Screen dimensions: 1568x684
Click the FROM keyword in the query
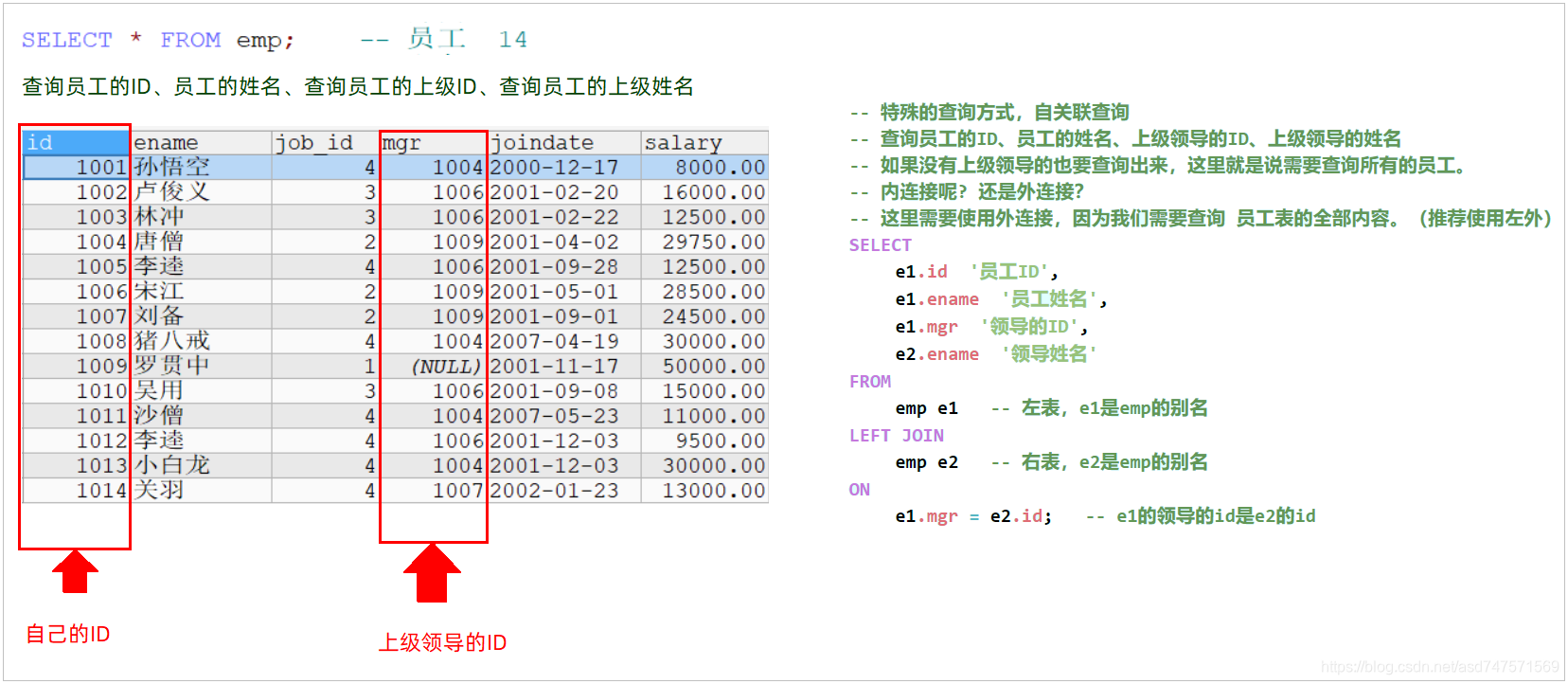click(870, 382)
